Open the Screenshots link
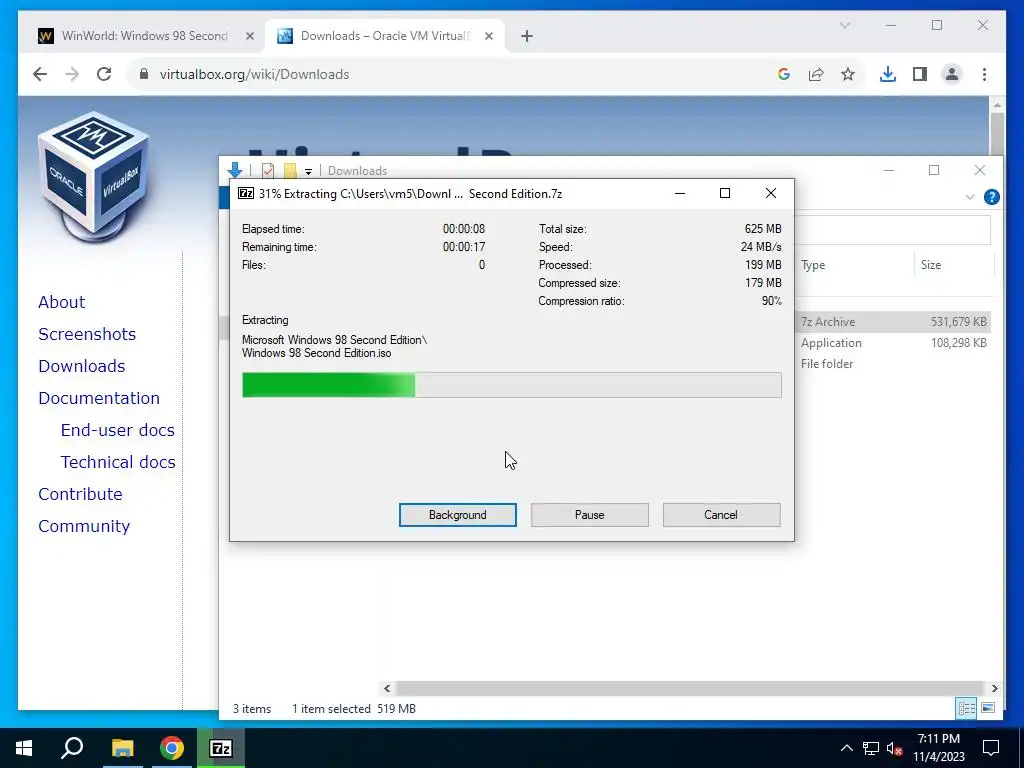Screen dimensions: 1024x768 87,334
